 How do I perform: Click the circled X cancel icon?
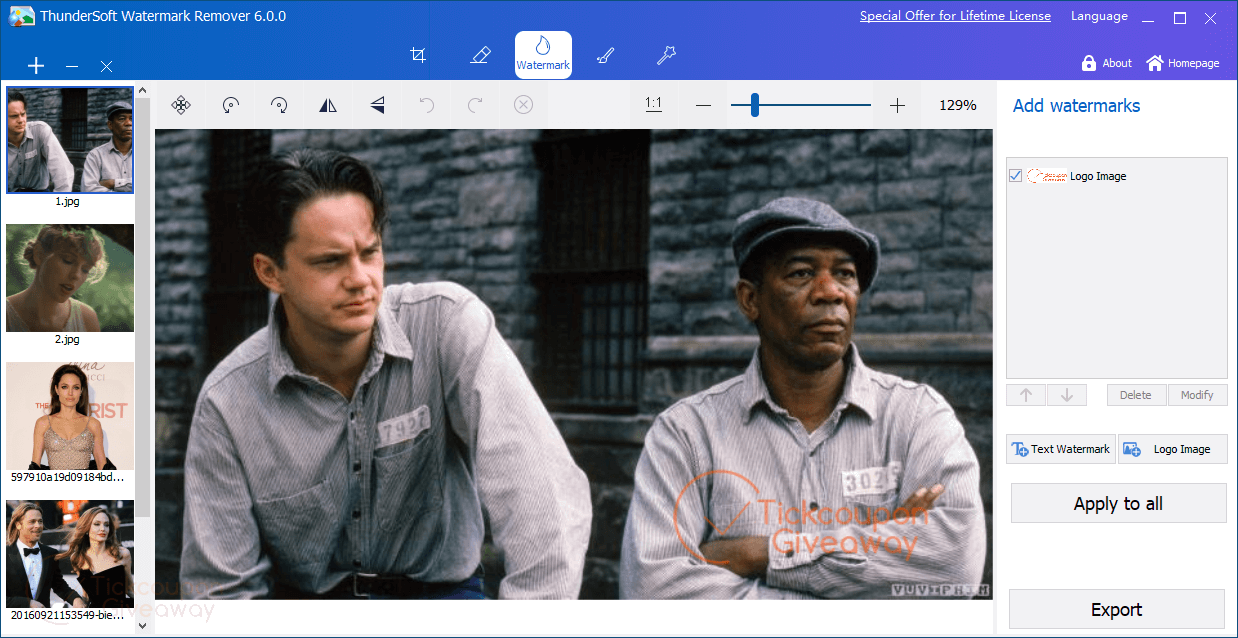(x=523, y=105)
